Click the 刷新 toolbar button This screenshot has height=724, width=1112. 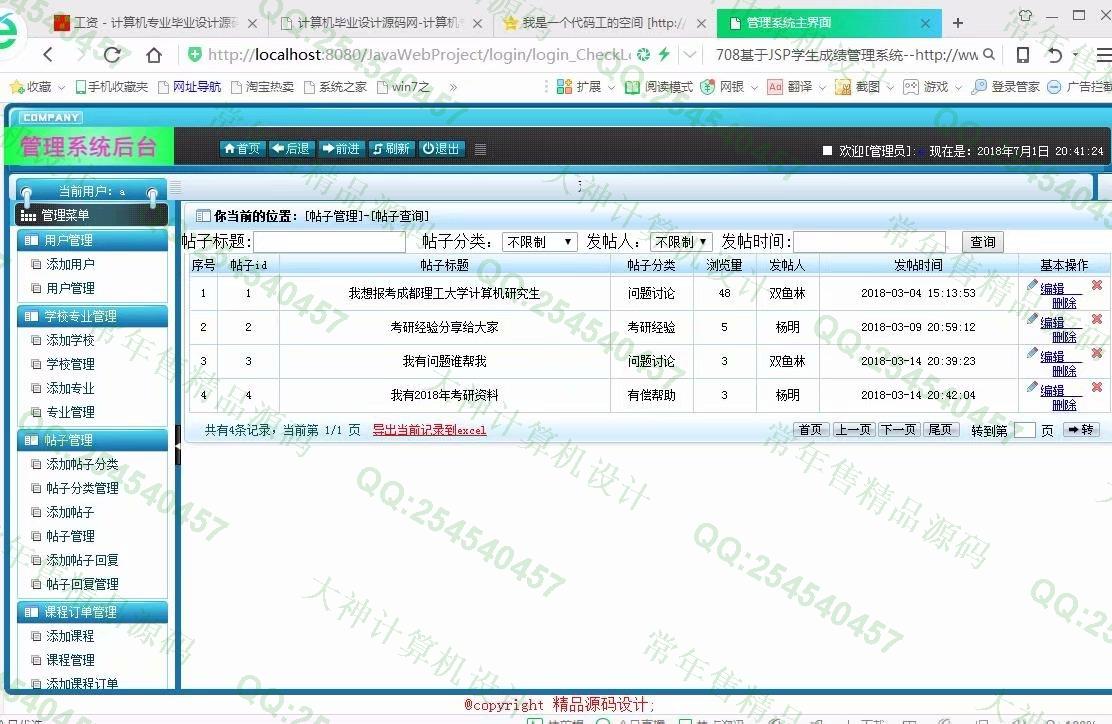(391, 149)
